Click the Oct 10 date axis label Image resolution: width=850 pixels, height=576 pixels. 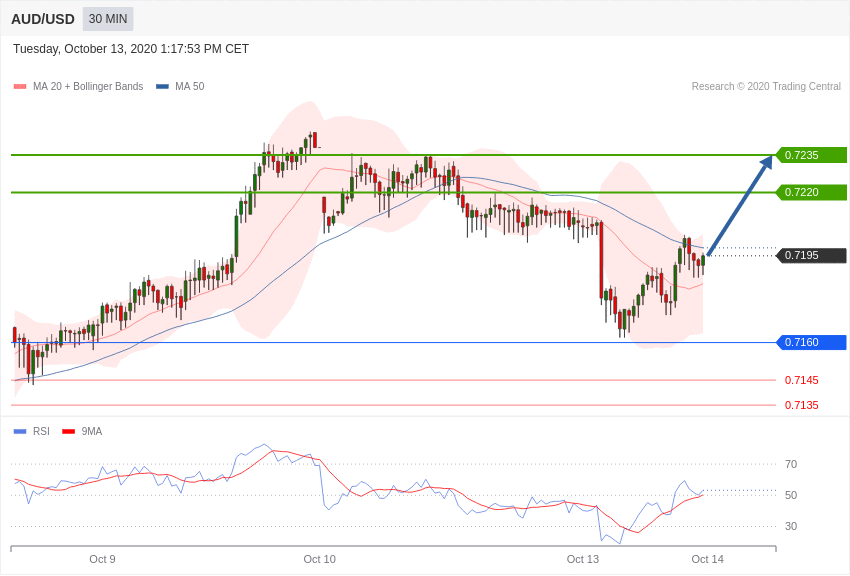(x=319, y=559)
